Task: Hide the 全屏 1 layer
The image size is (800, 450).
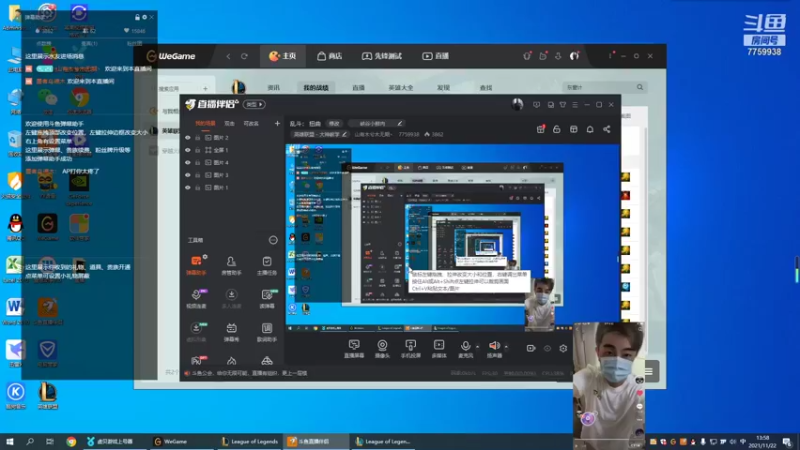Action: click(x=188, y=150)
